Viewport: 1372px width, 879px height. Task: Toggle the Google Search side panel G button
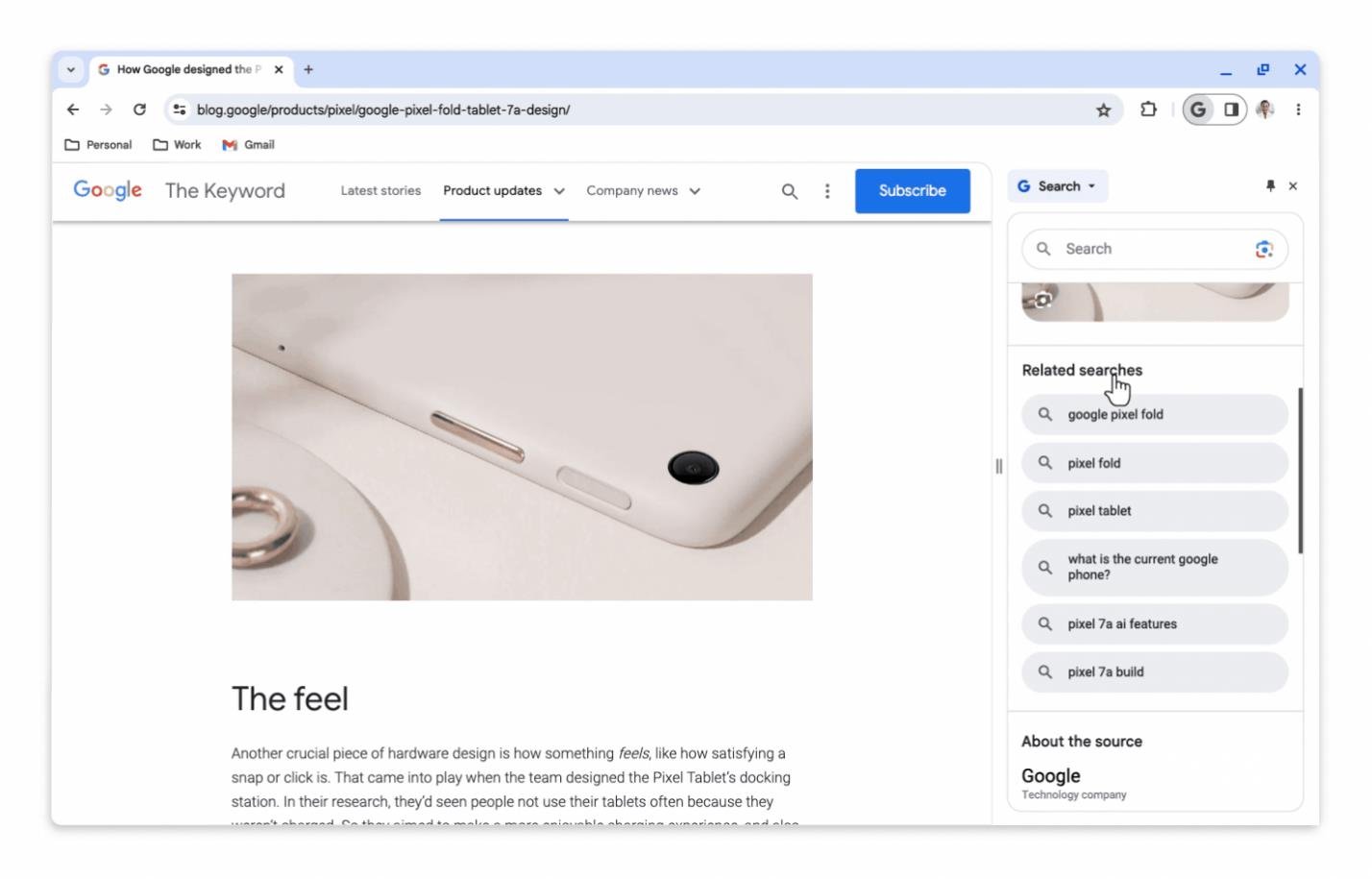click(x=1198, y=110)
